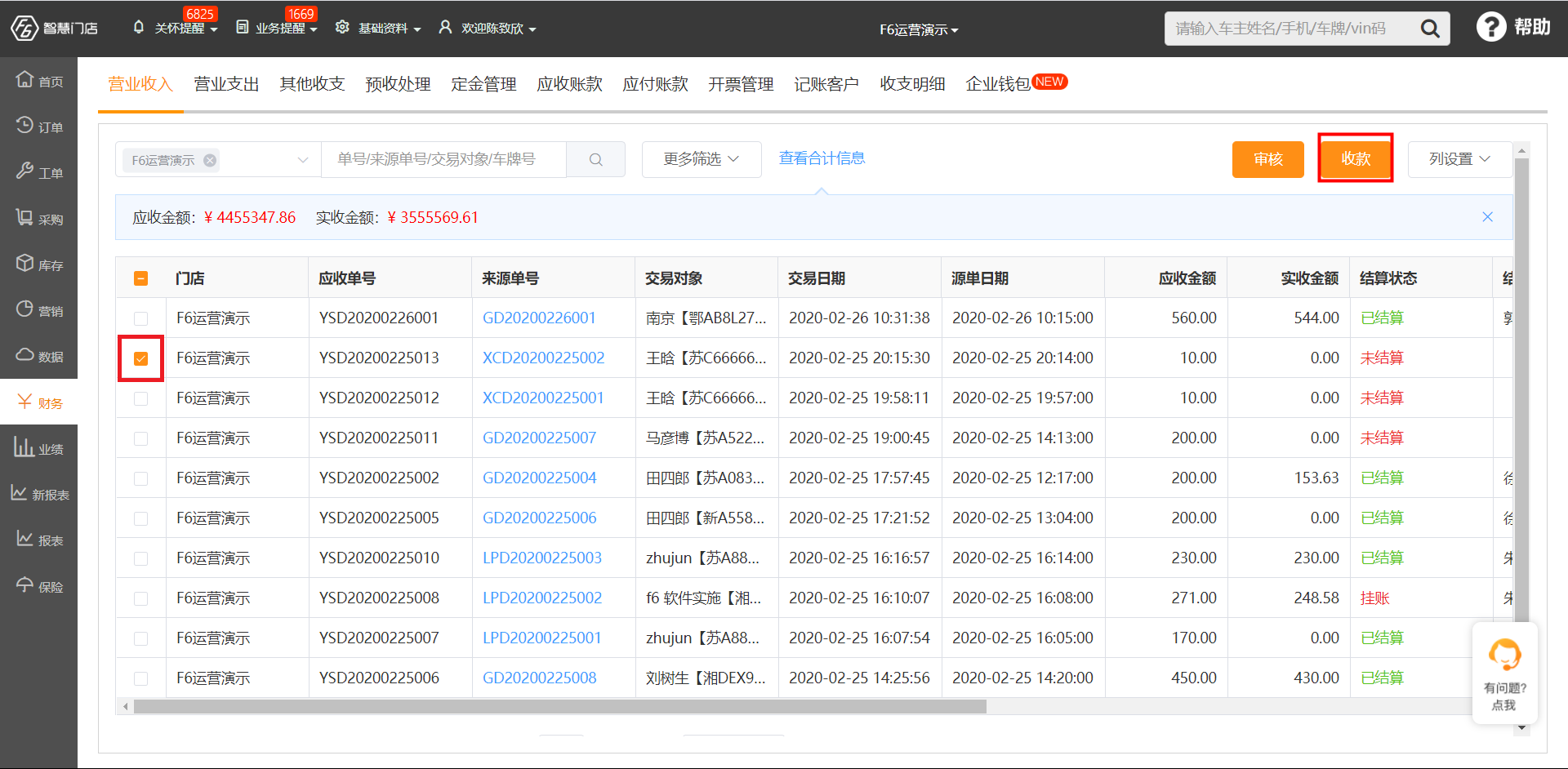Open source order XCD20200225002

[x=543, y=358]
